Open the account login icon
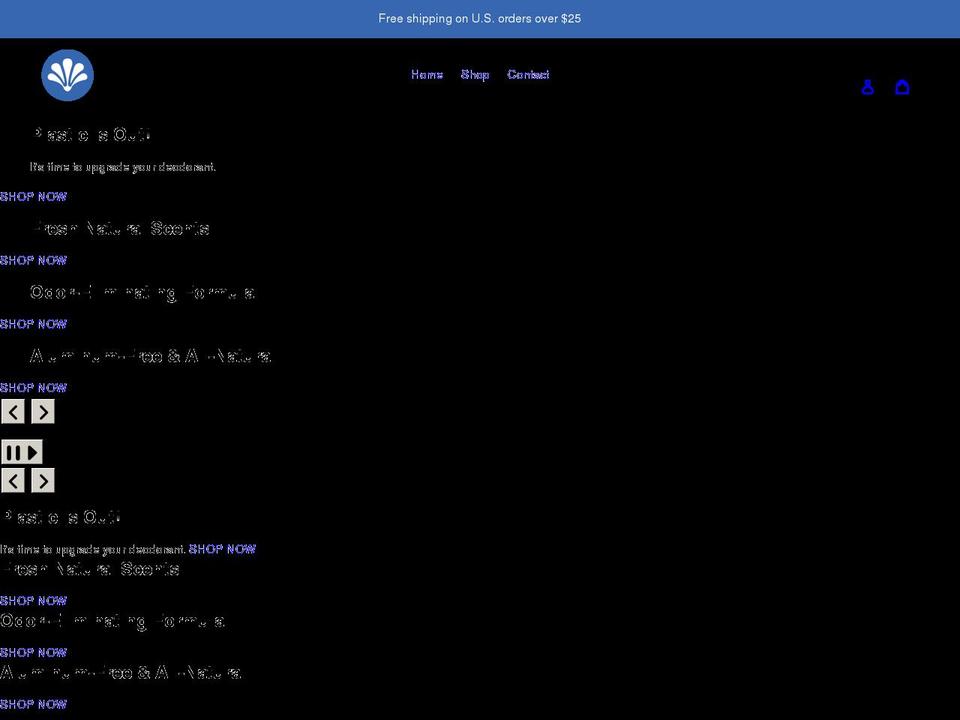Image resolution: width=960 pixels, height=720 pixels. [x=867, y=88]
